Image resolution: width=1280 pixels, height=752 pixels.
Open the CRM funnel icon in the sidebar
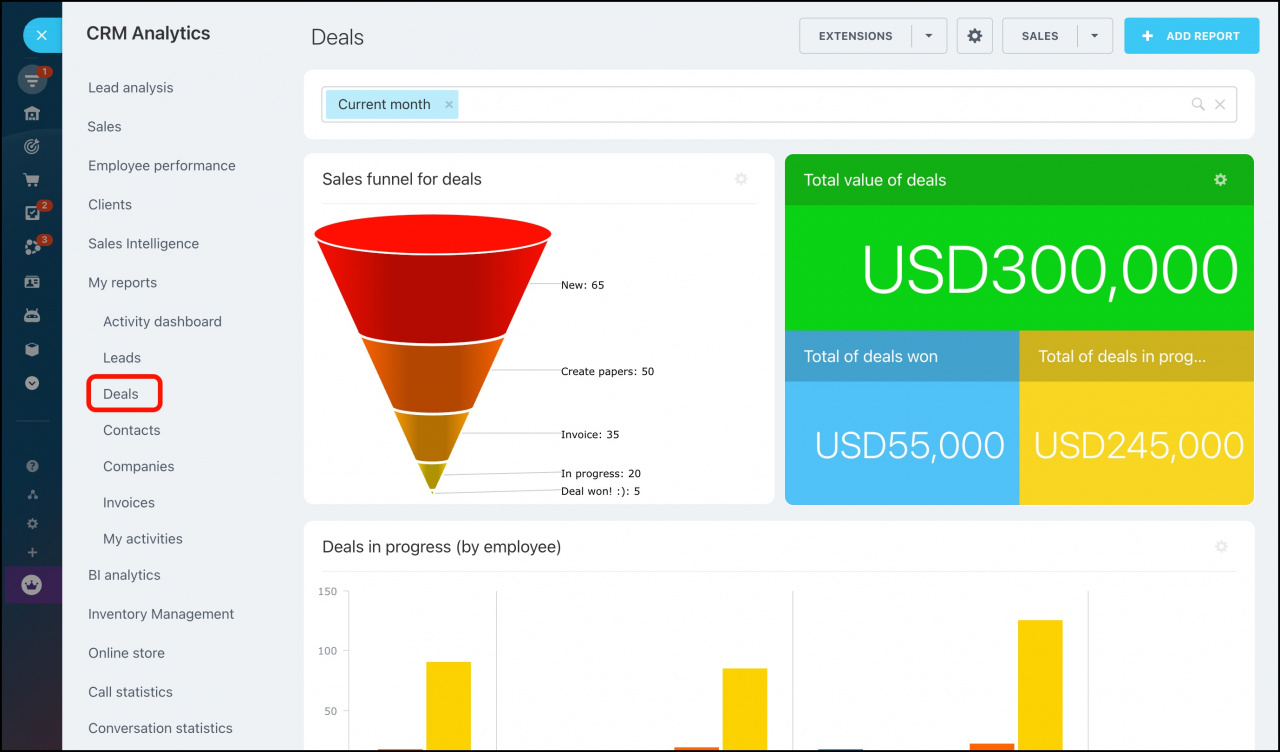click(x=33, y=80)
